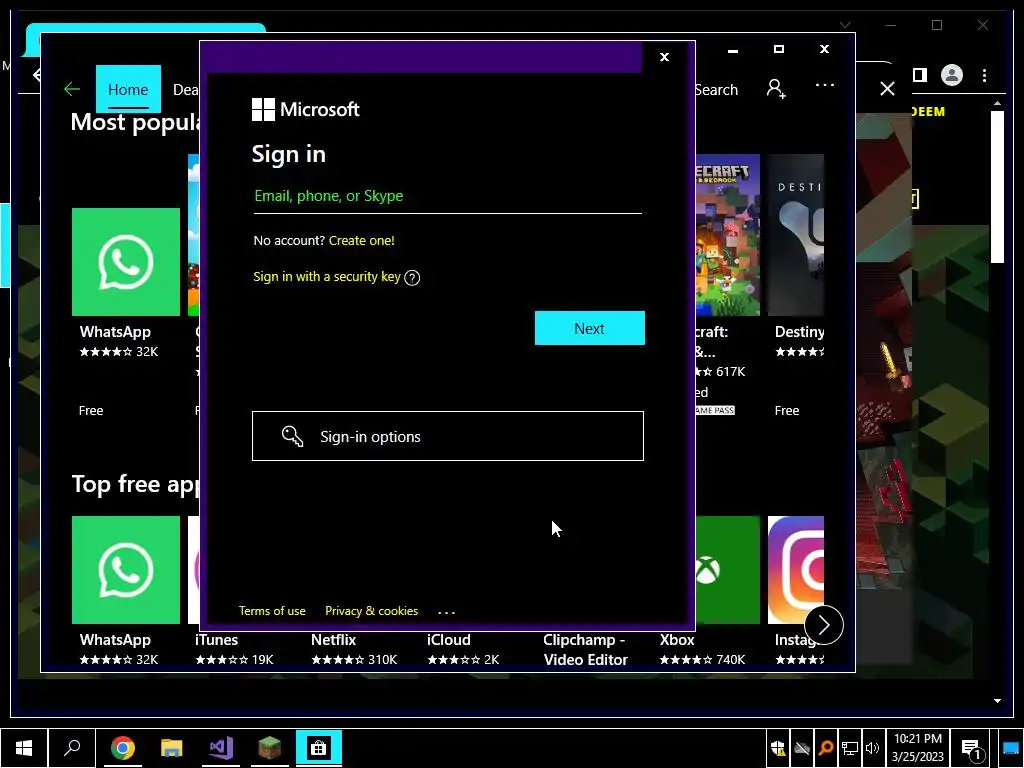Select the Home tab in Store
The image size is (1024, 768).
[x=128, y=89]
